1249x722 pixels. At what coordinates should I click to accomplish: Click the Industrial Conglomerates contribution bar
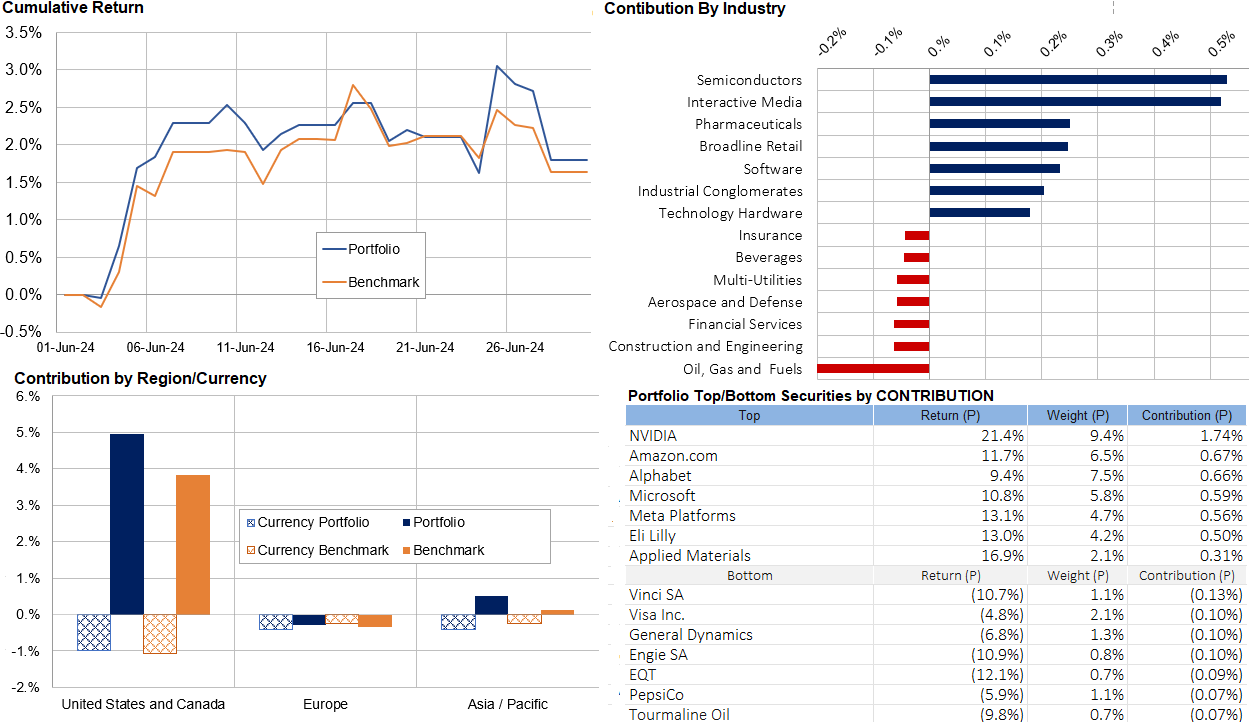click(x=987, y=190)
